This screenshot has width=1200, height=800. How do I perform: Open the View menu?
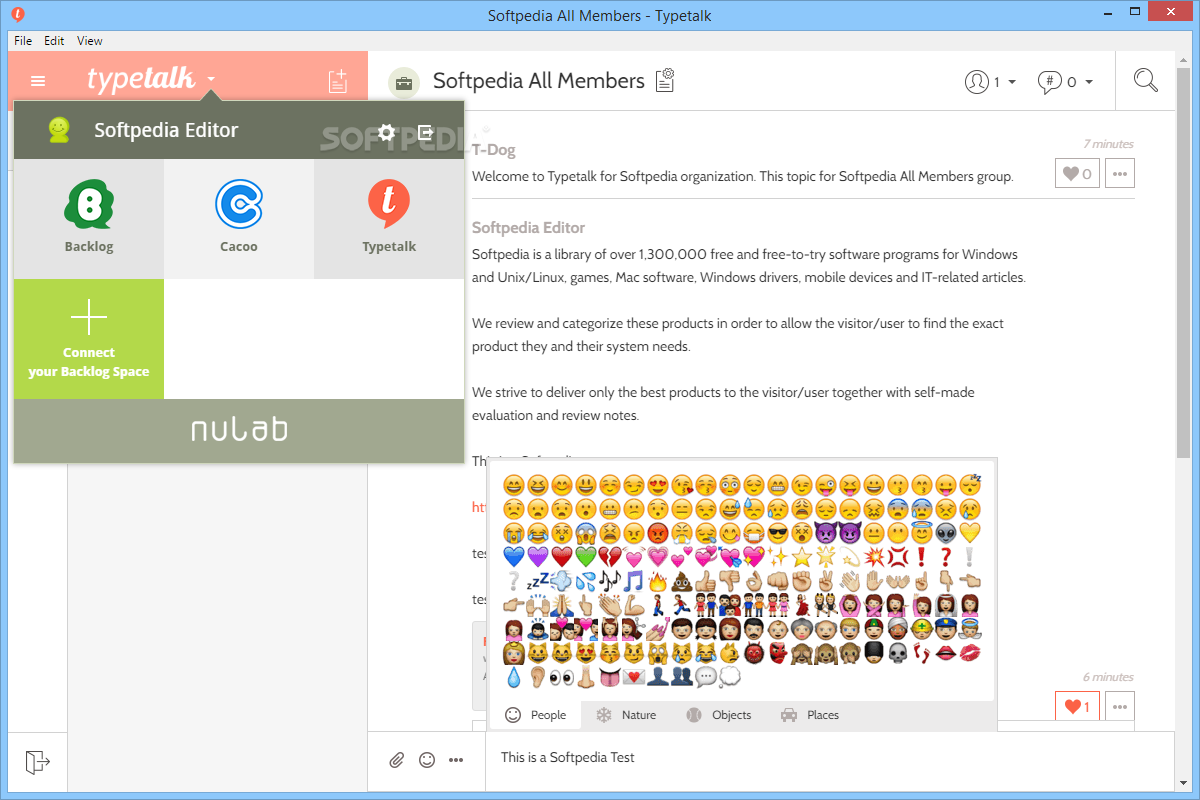coord(90,41)
